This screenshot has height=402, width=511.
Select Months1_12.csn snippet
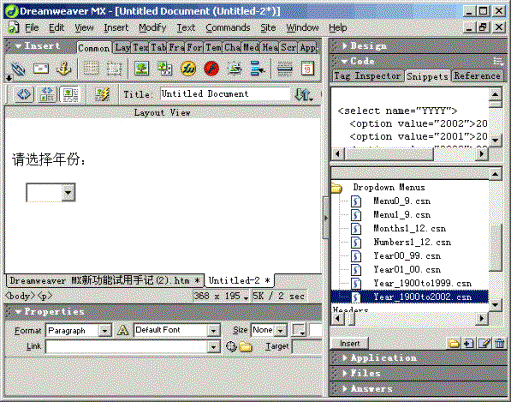[x=409, y=229]
